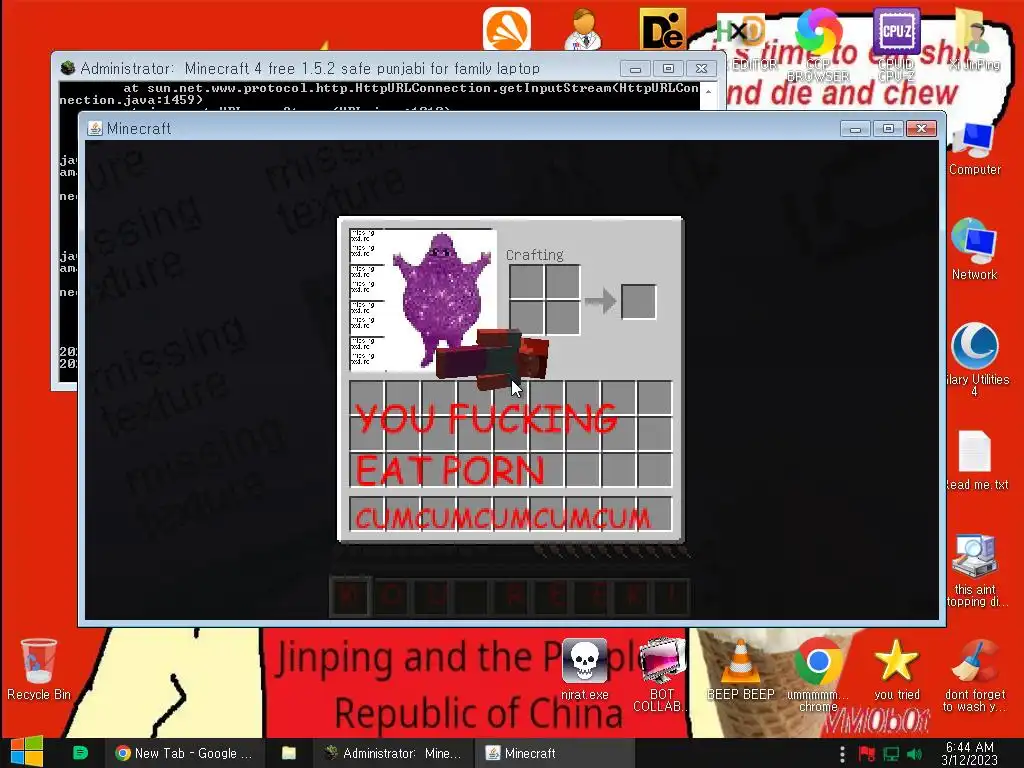Click the 'Crafting' label in inventory
This screenshot has height=768, width=1024.
[x=534, y=255]
